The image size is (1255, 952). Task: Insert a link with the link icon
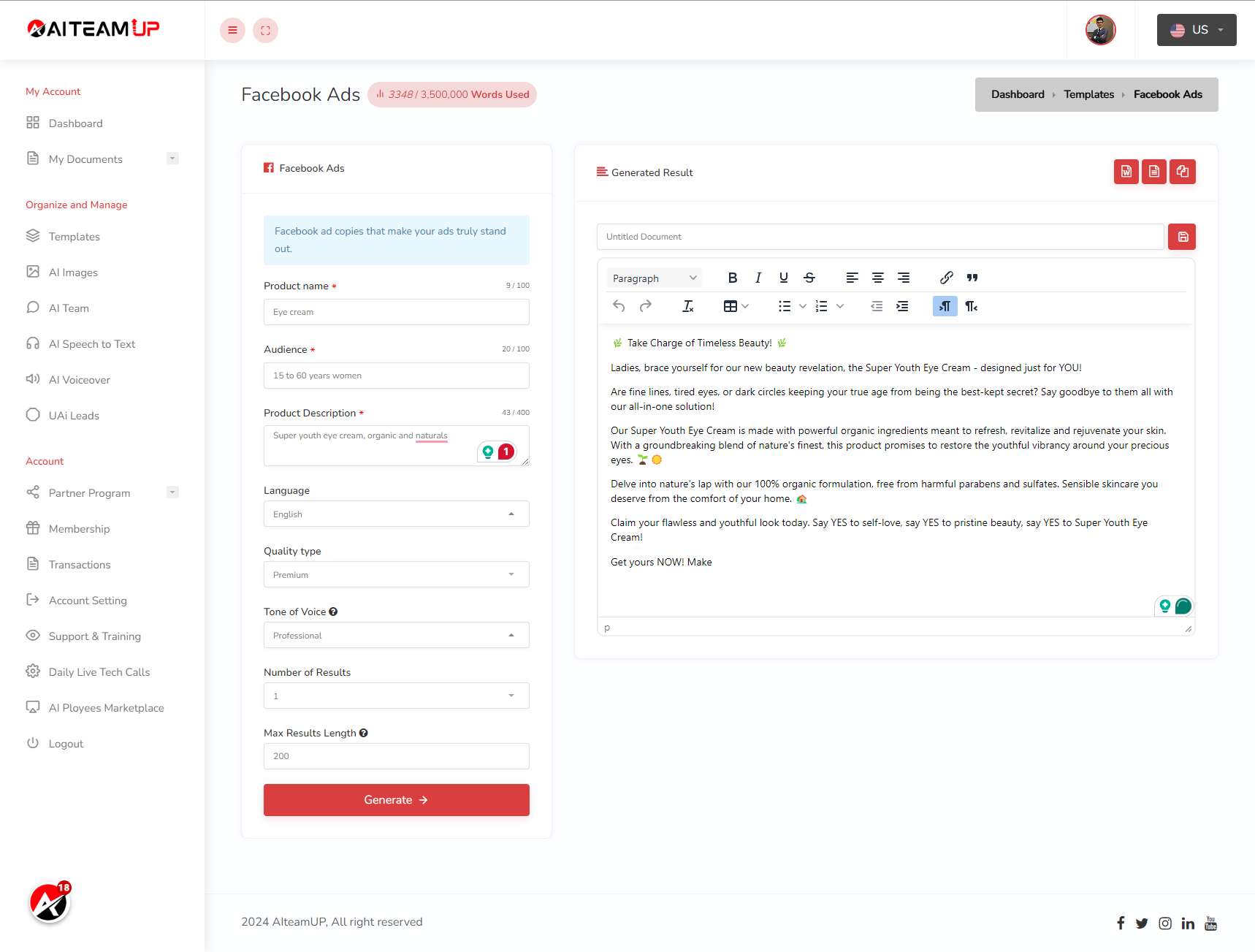pyautogui.click(x=947, y=278)
